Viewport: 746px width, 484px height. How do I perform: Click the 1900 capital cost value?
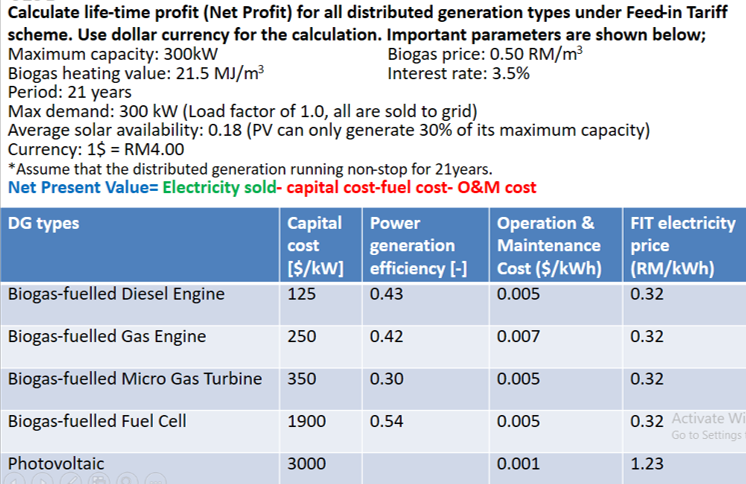click(307, 421)
